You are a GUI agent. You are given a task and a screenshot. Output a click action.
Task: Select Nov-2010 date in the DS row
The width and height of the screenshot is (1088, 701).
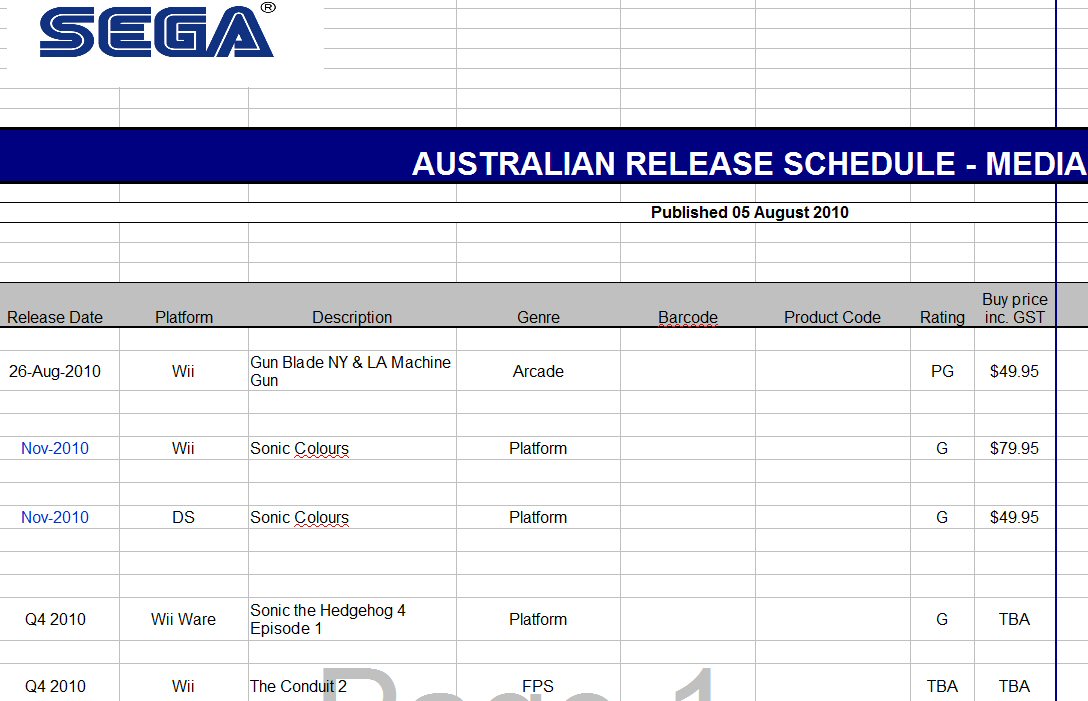[60, 517]
